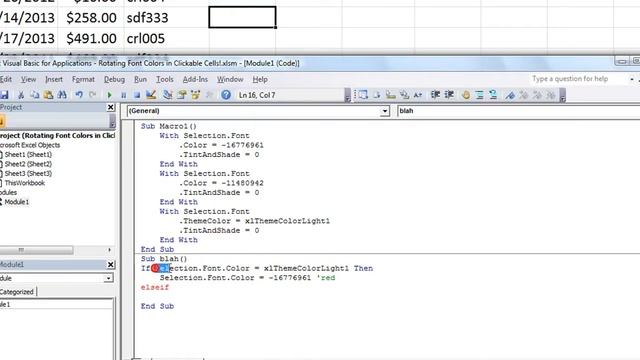Click the 'Sub Macro1()' line

tap(169, 126)
